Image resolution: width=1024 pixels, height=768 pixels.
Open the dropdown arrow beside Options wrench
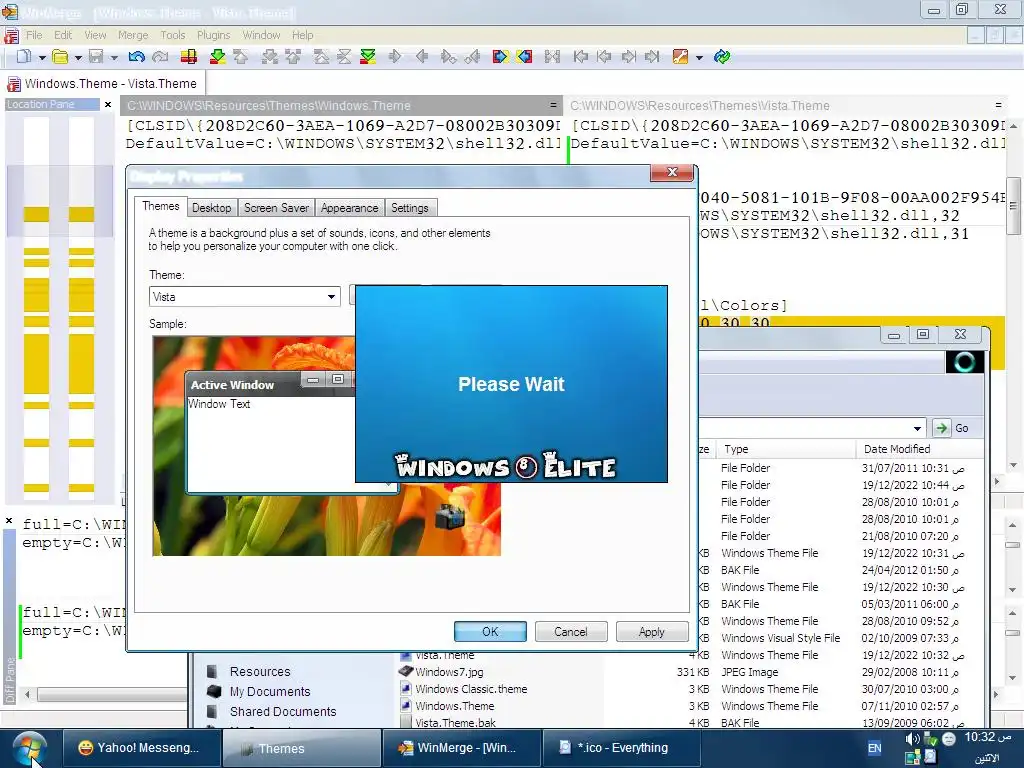(699, 57)
